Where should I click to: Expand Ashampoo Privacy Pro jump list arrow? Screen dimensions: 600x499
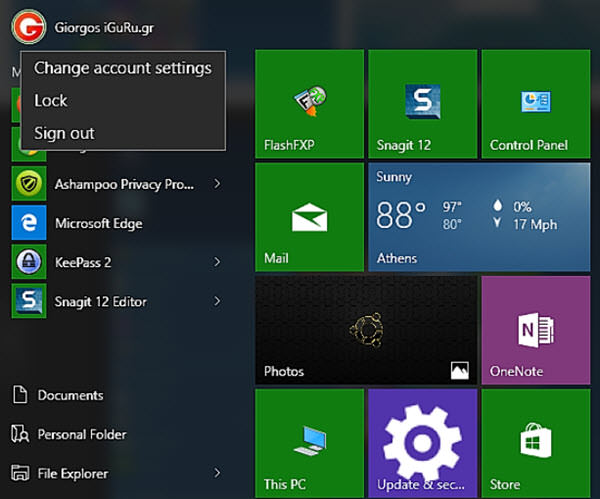217,184
